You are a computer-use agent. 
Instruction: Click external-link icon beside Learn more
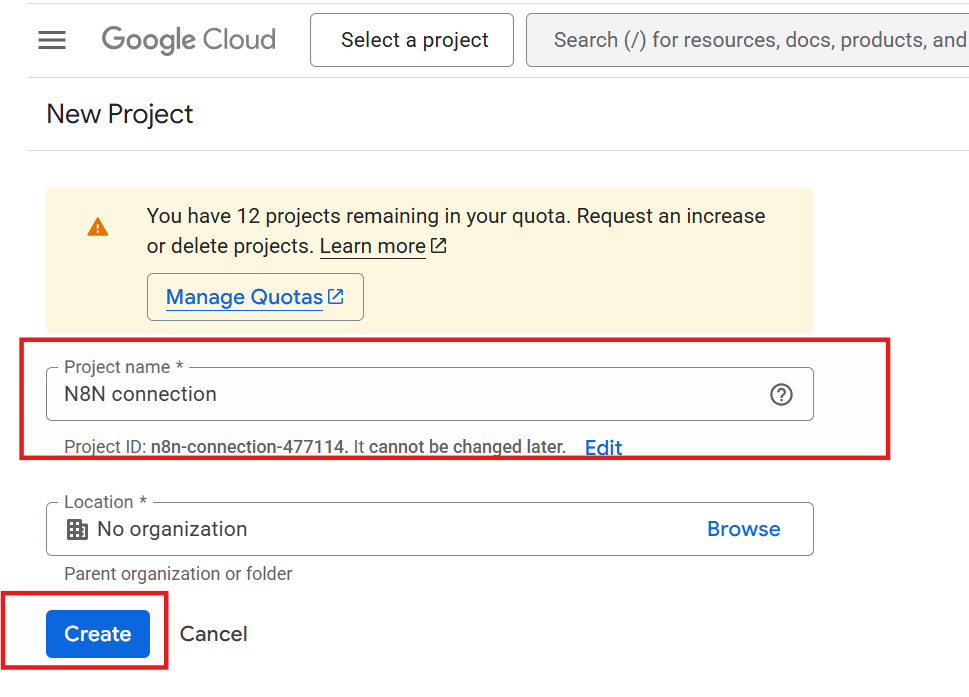click(438, 246)
